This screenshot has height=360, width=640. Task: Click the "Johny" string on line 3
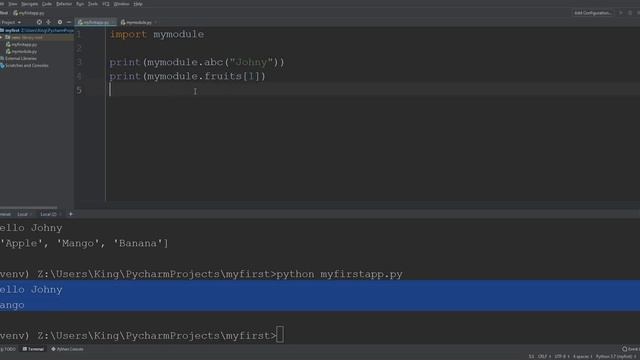point(251,62)
